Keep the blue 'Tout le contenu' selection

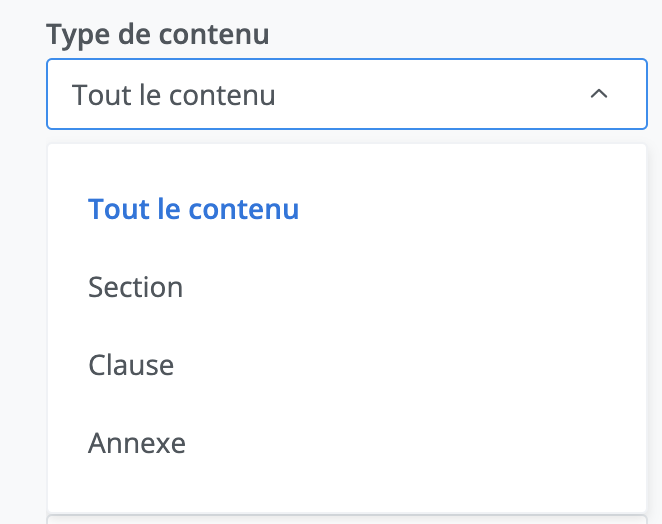[x=193, y=209]
